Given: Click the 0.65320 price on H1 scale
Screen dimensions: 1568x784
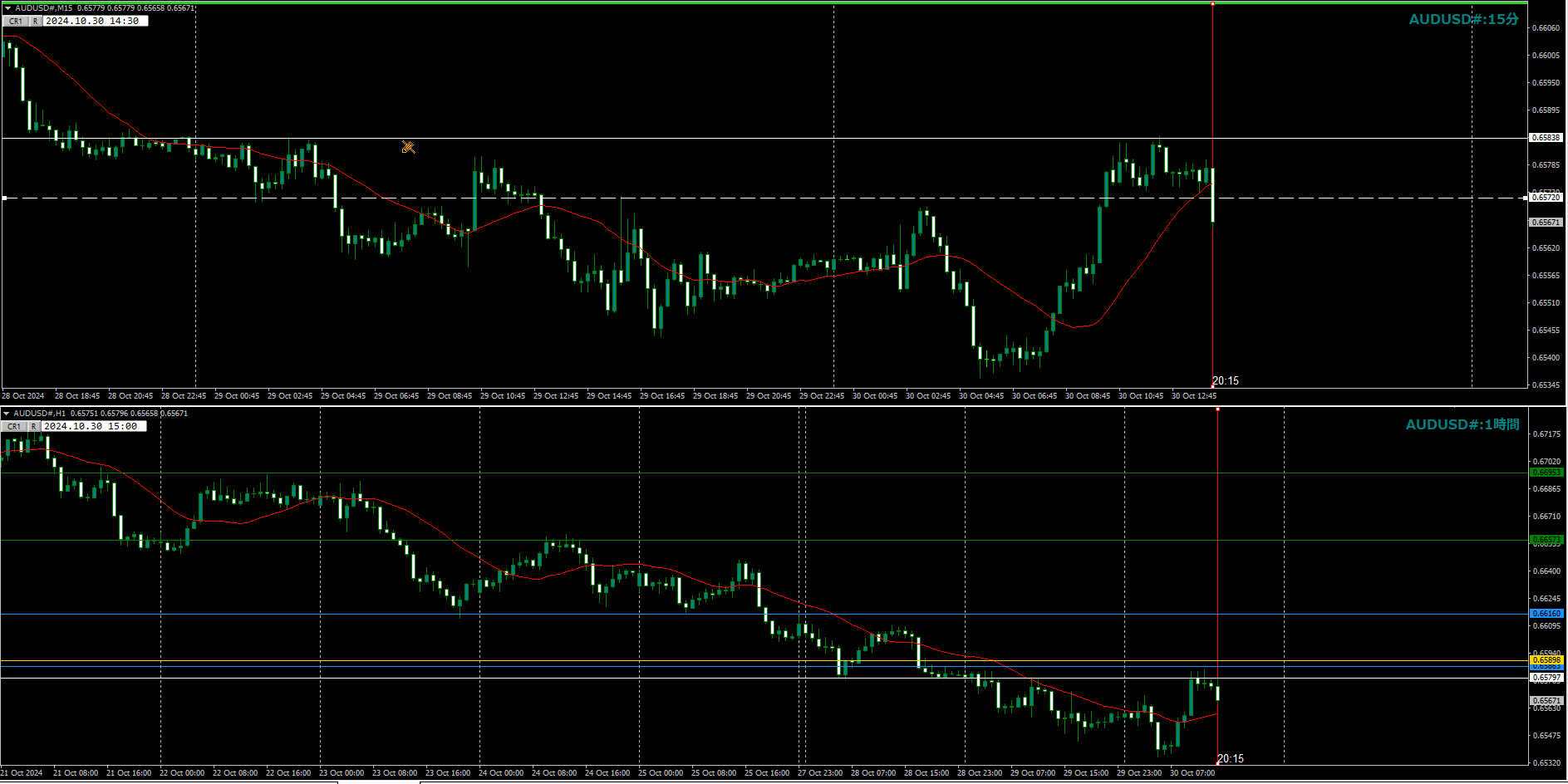Looking at the screenshot, I should [1546, 763].
